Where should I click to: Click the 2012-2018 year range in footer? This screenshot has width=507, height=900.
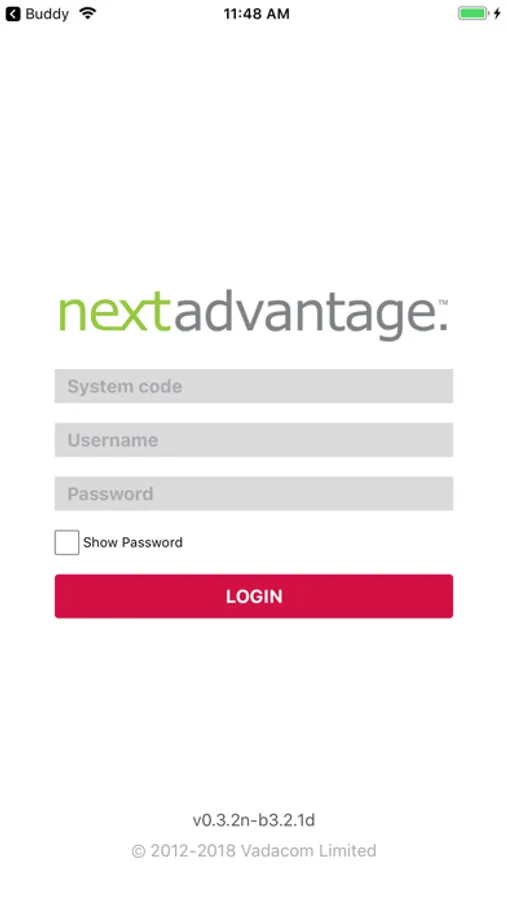pos(192,851)
